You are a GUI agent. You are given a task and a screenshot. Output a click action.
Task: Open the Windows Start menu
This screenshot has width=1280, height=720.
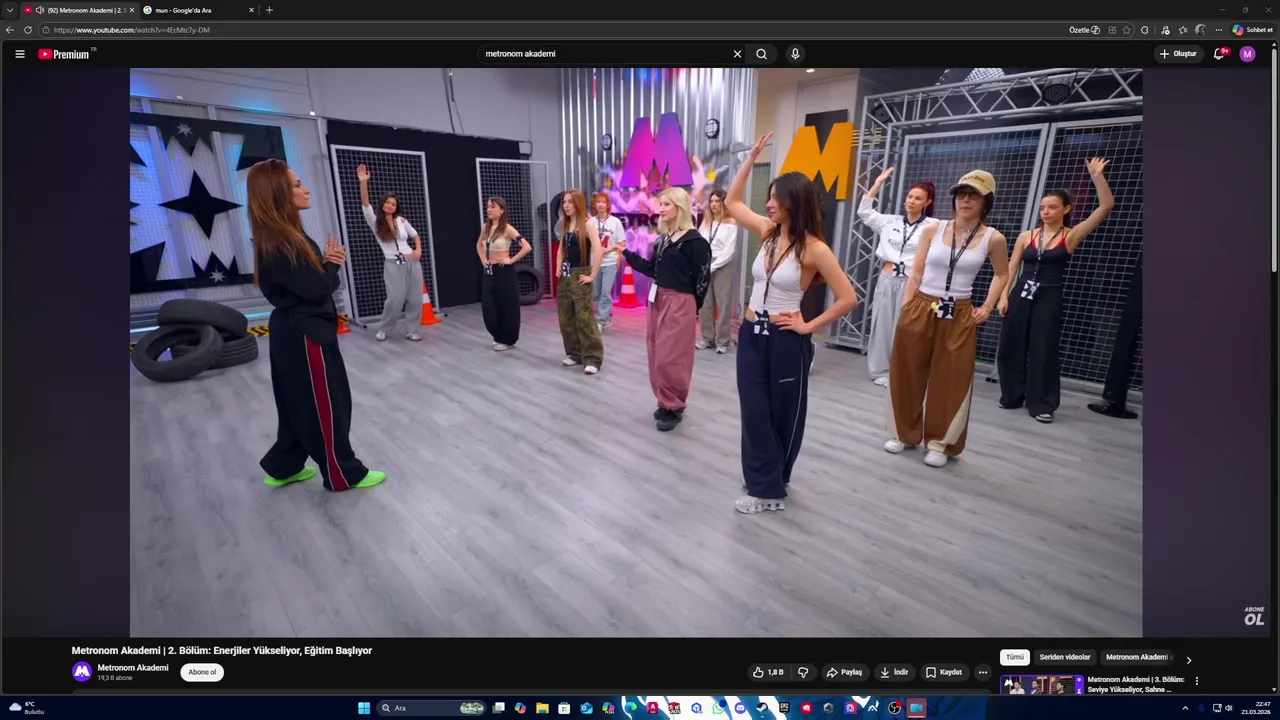point(364,708)
